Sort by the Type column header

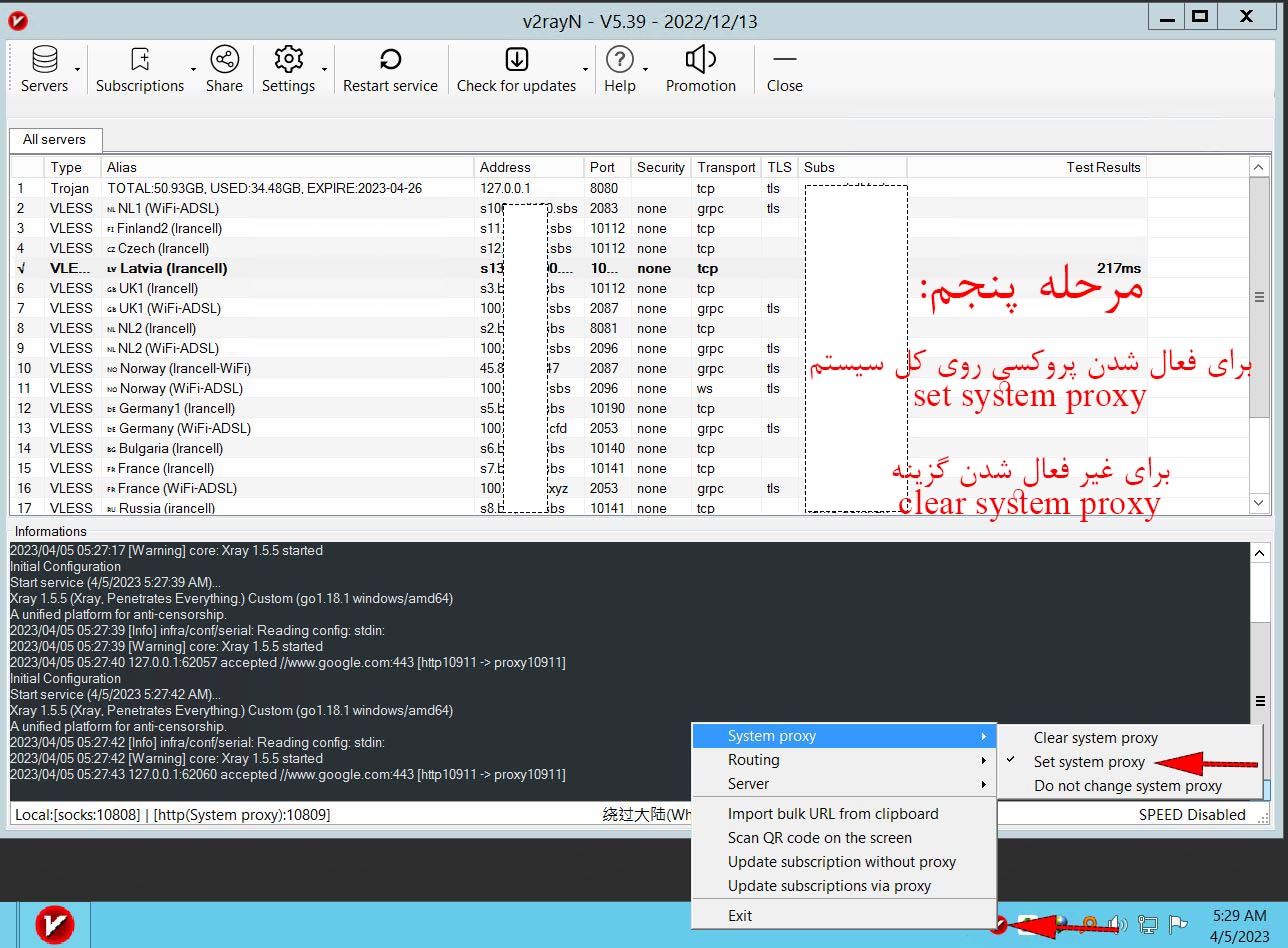(x=72, y=167)
